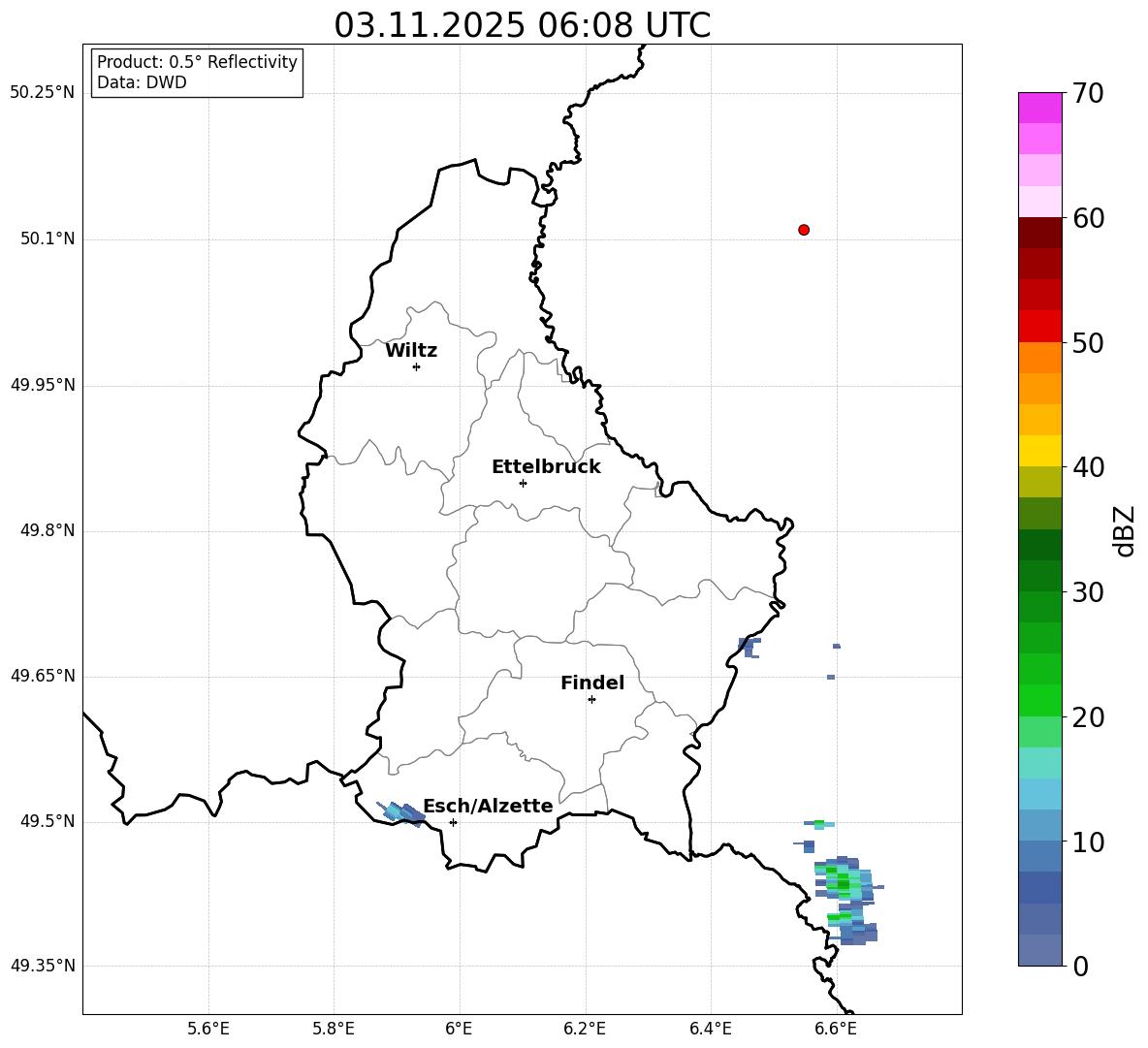Click the 10 tick label on colorbar
The image size is (1148, 1048).
pyautogui.click(x=1088, y=842)
